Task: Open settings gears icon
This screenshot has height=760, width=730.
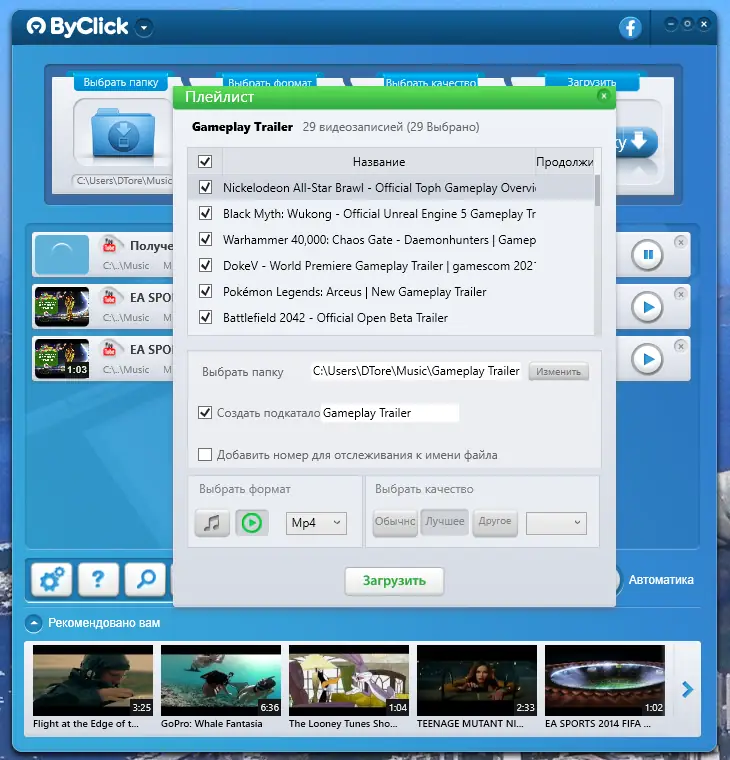Action: tap(52, 579)
